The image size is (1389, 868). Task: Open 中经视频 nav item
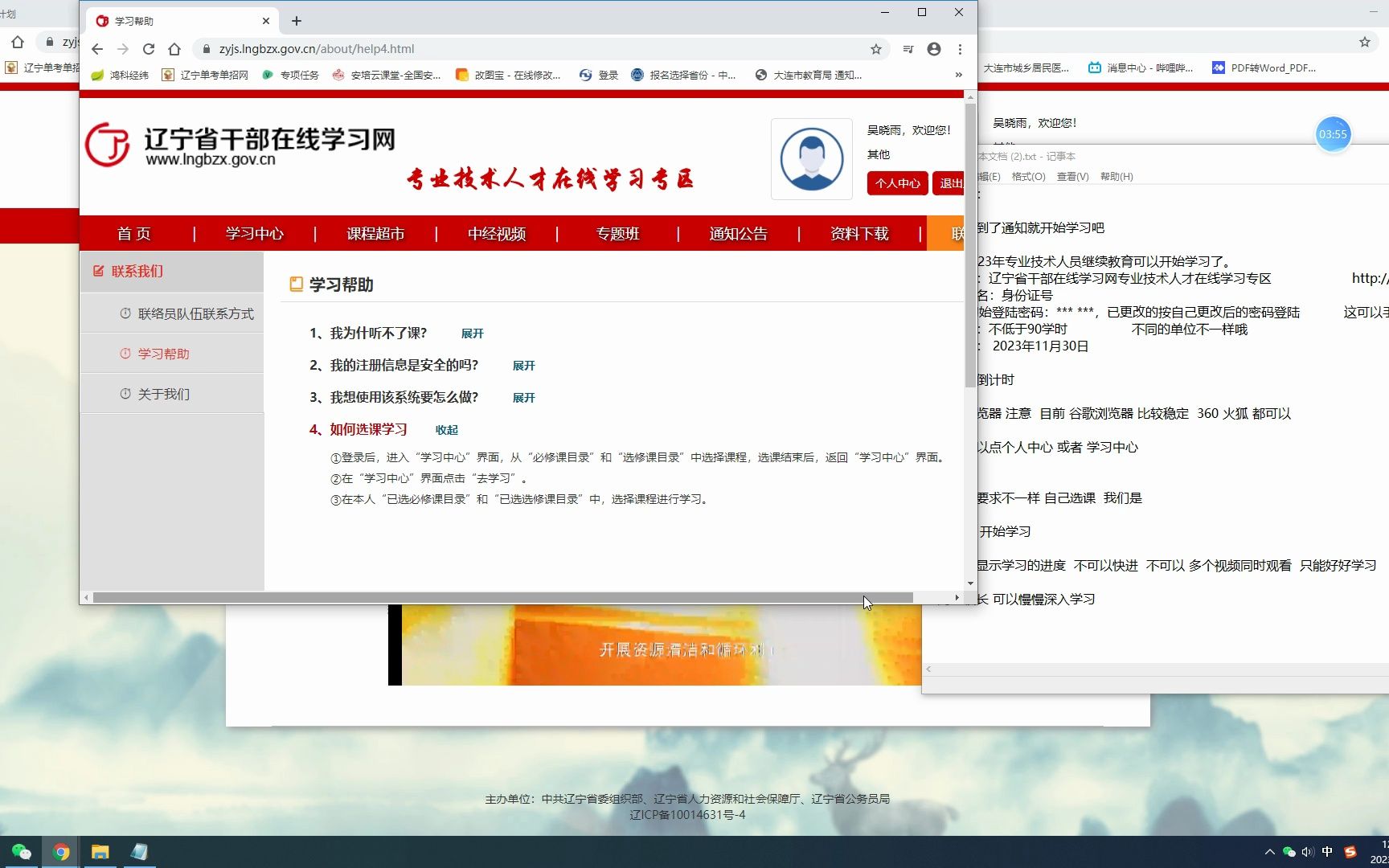point(497,234)
